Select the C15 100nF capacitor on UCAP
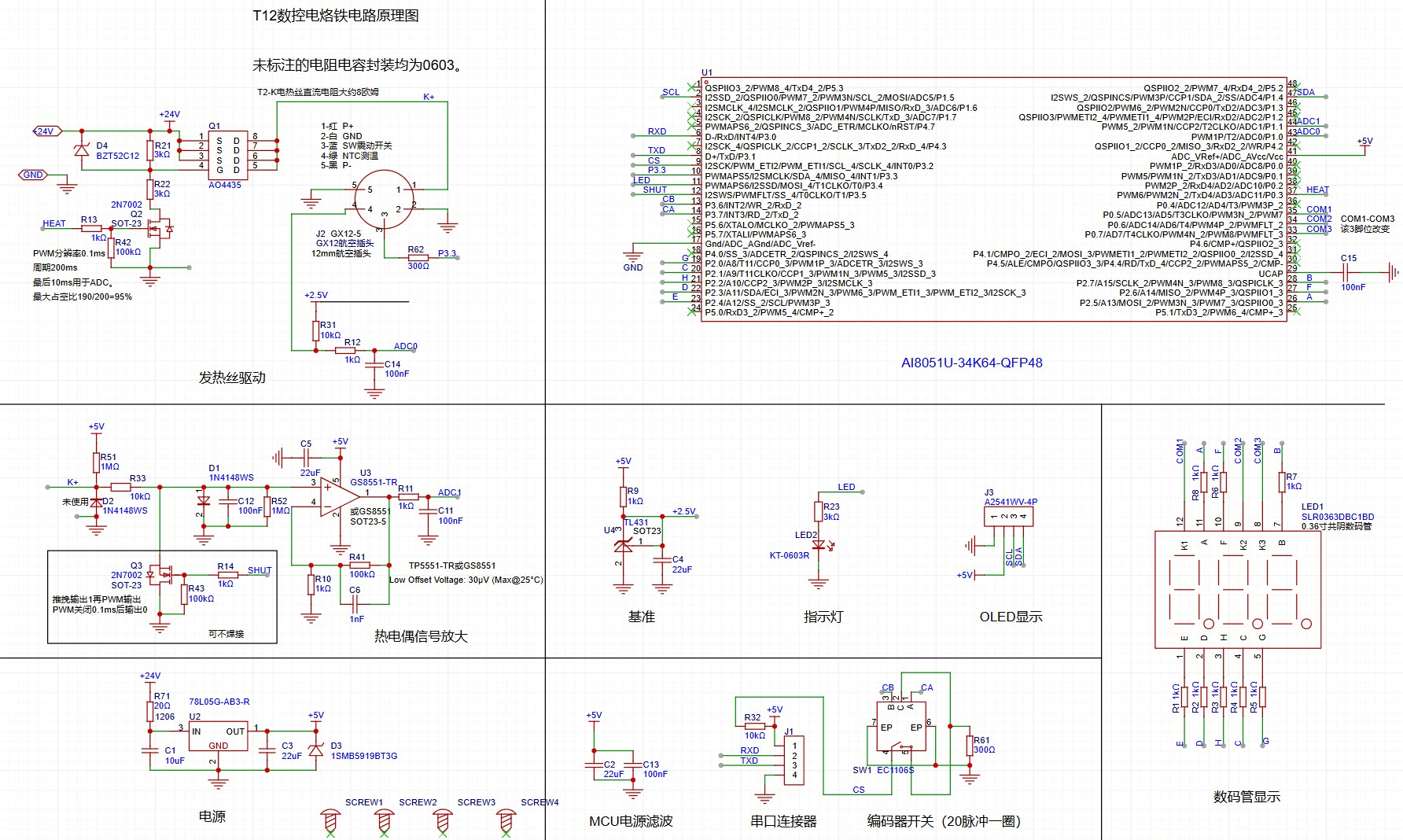The image size is (1403, 840). [1346, 273]
